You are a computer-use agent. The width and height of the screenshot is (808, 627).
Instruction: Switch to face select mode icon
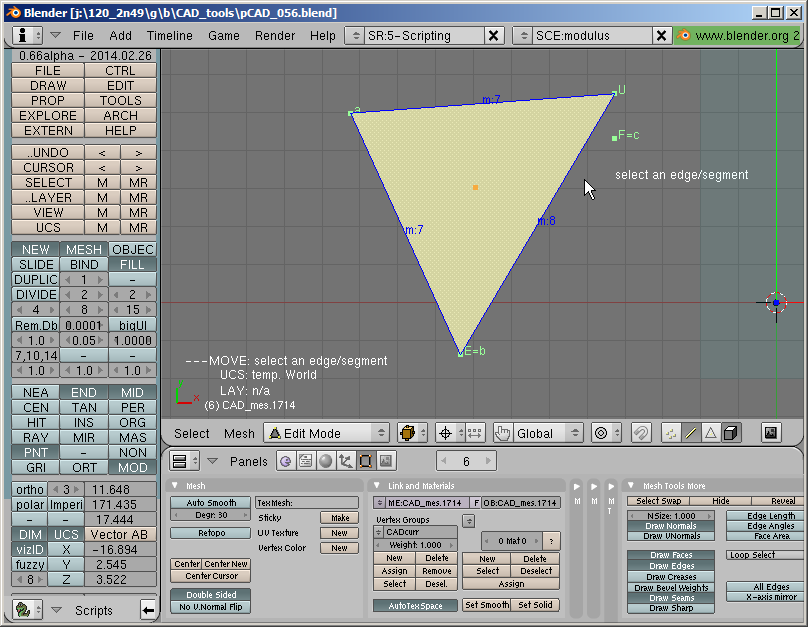711,433
